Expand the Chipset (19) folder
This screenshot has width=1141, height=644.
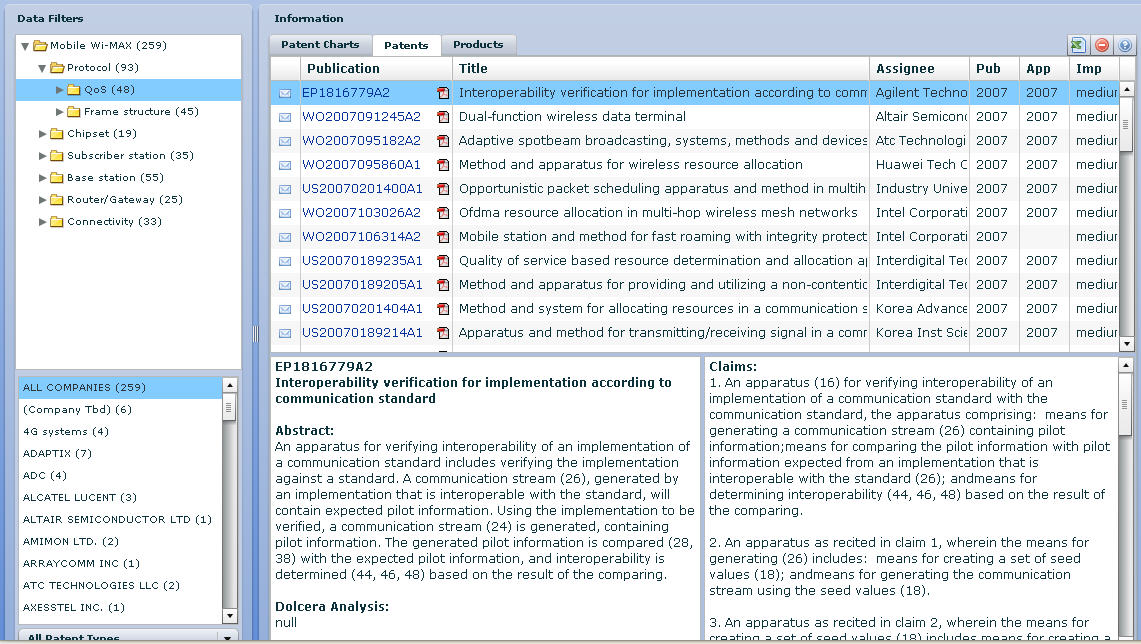point(43,134)
